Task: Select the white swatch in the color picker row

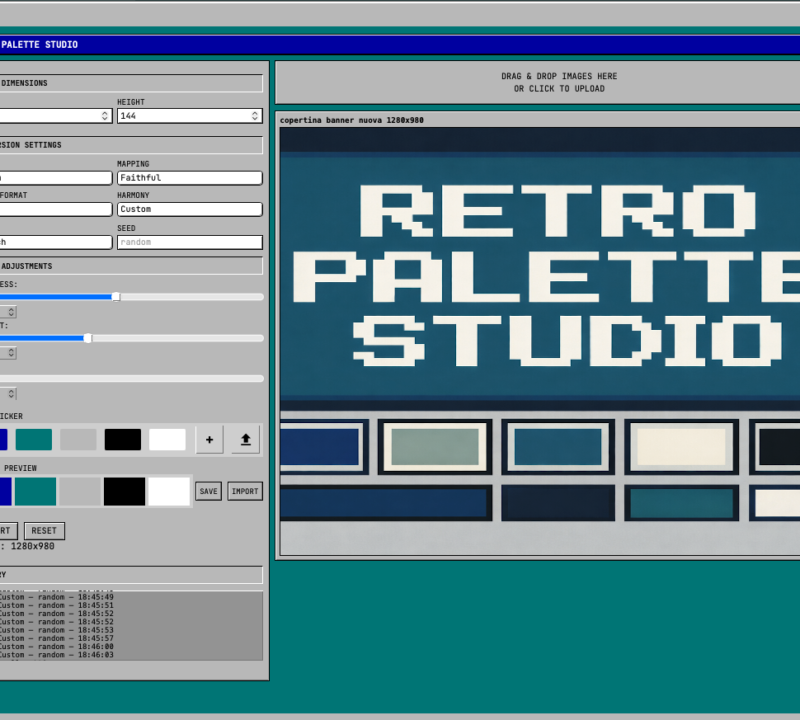Action: tap(167, 440)
